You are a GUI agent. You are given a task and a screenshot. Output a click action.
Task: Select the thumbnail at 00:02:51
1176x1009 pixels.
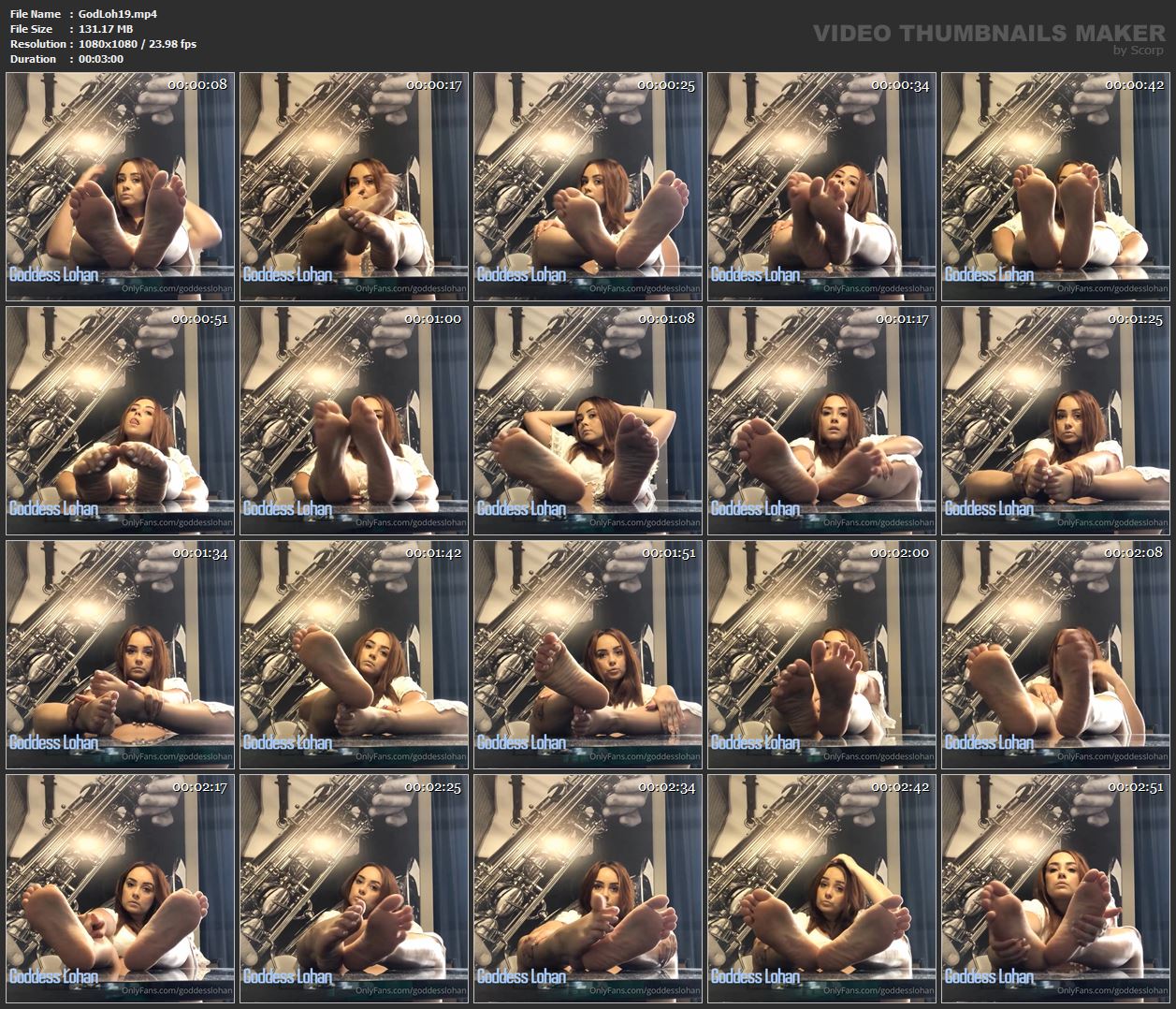(x=1055, y=889)
